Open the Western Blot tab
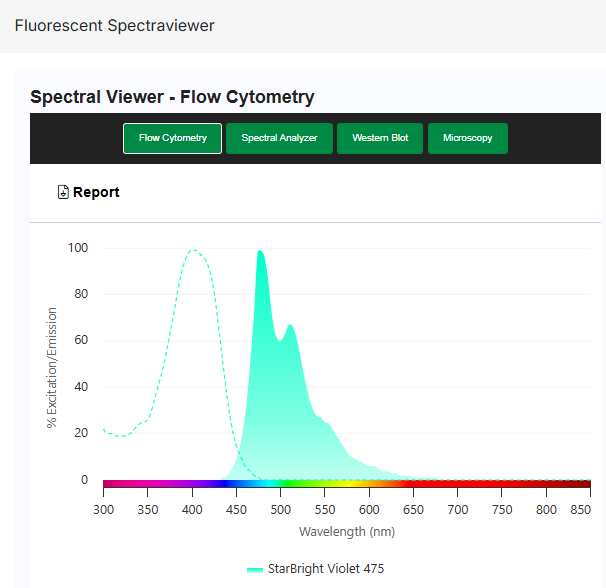Screen dimensions: 606x588 point(380,138)
